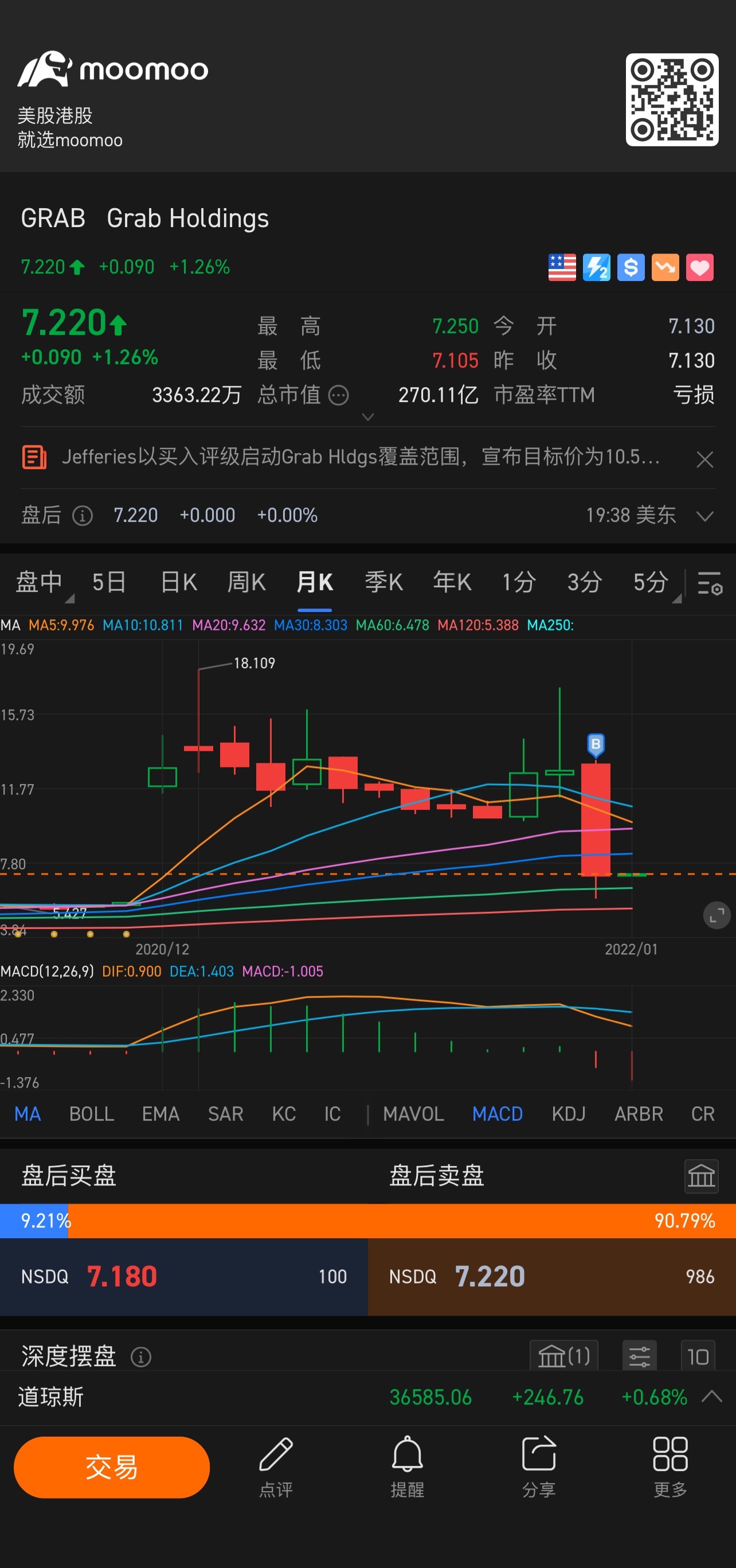Tap the US flag market icon

pyautogui.click(x=562, y=267)
